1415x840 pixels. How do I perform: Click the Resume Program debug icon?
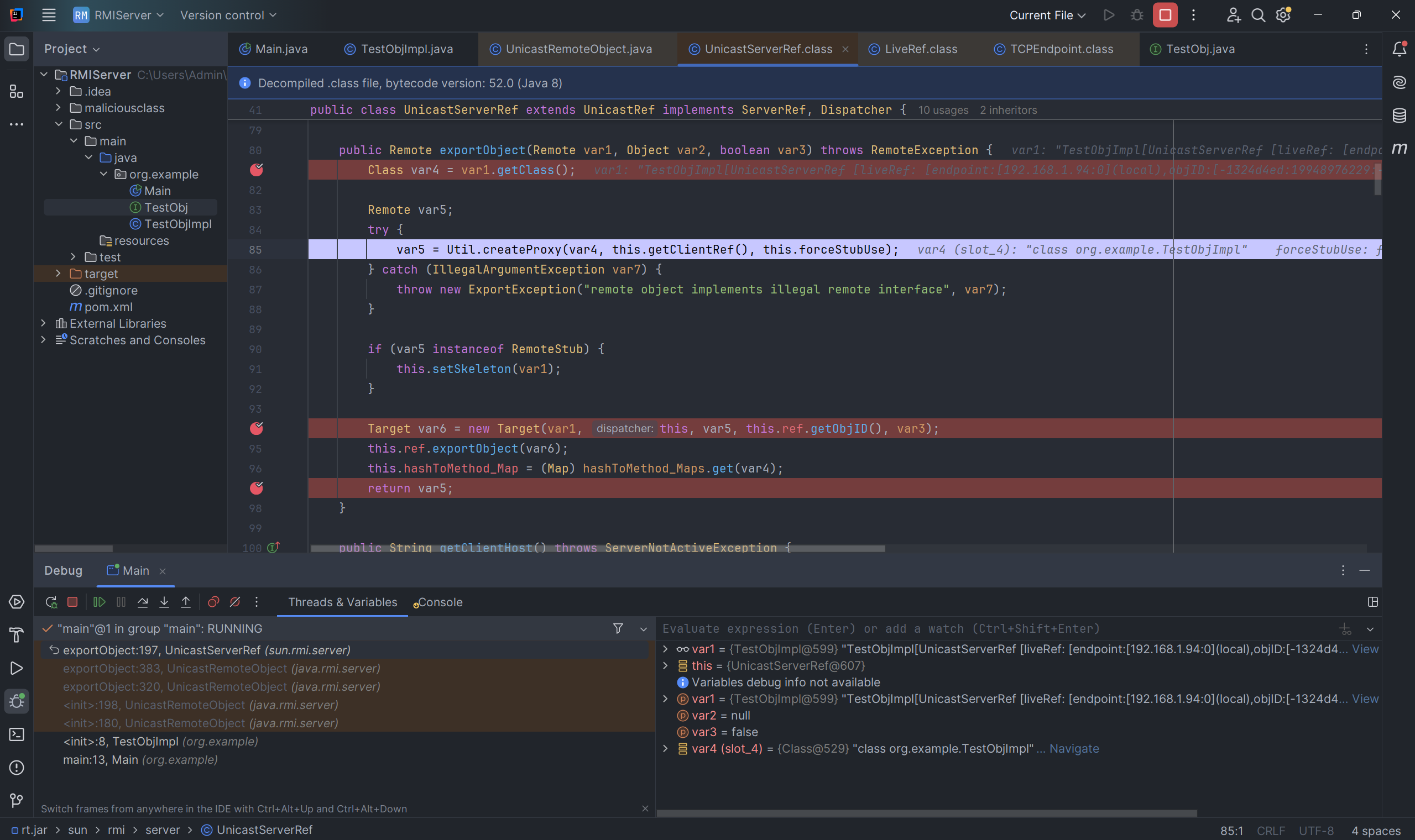(x=99, y=602)
